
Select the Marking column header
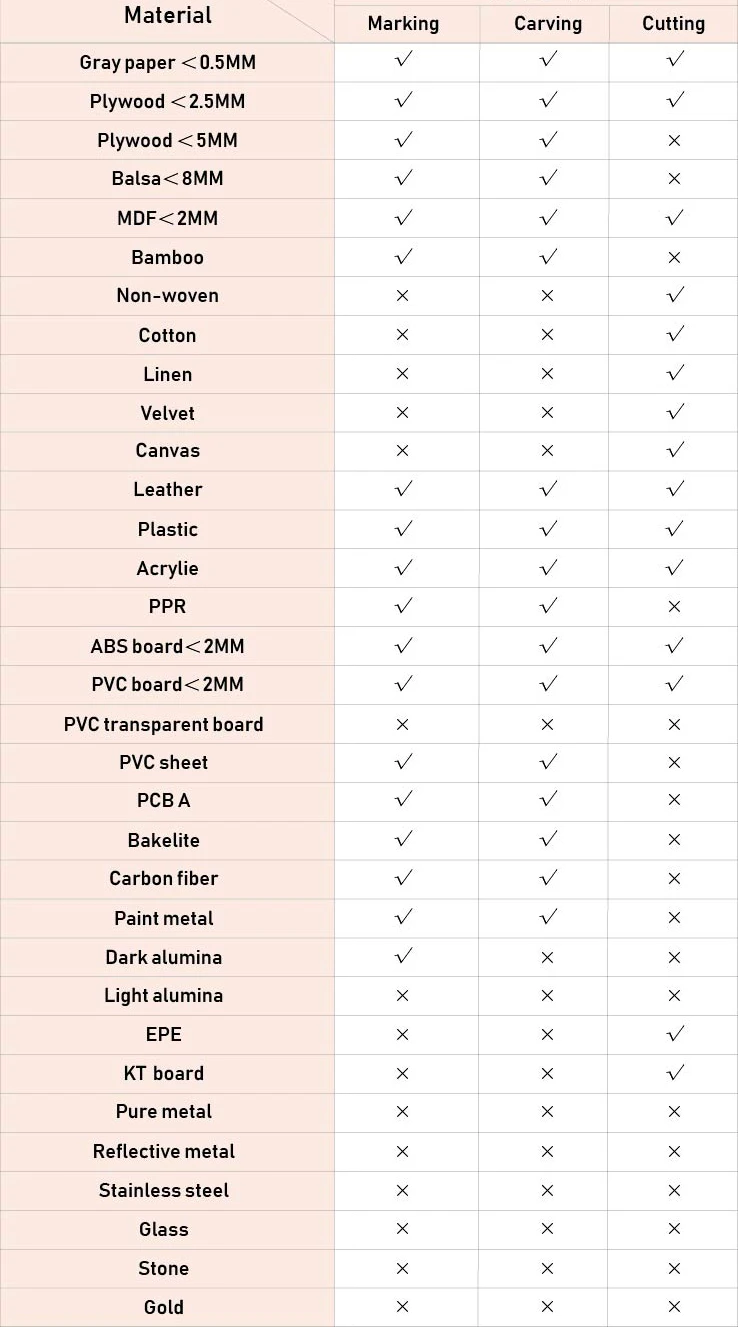click(403, 24)
